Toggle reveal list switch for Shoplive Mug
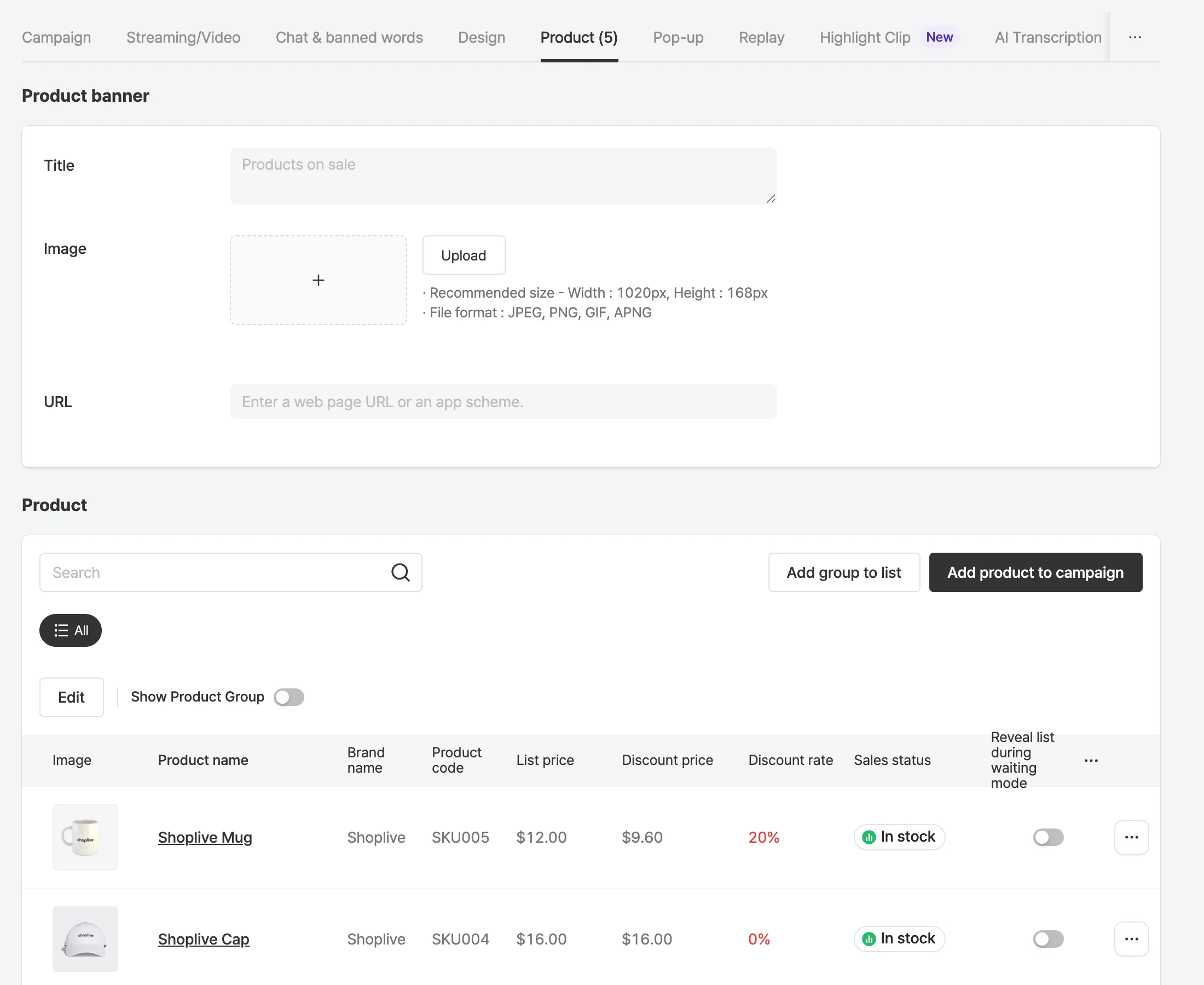The height and width of the screenshot is (985, 1204). coord(1048,837)
